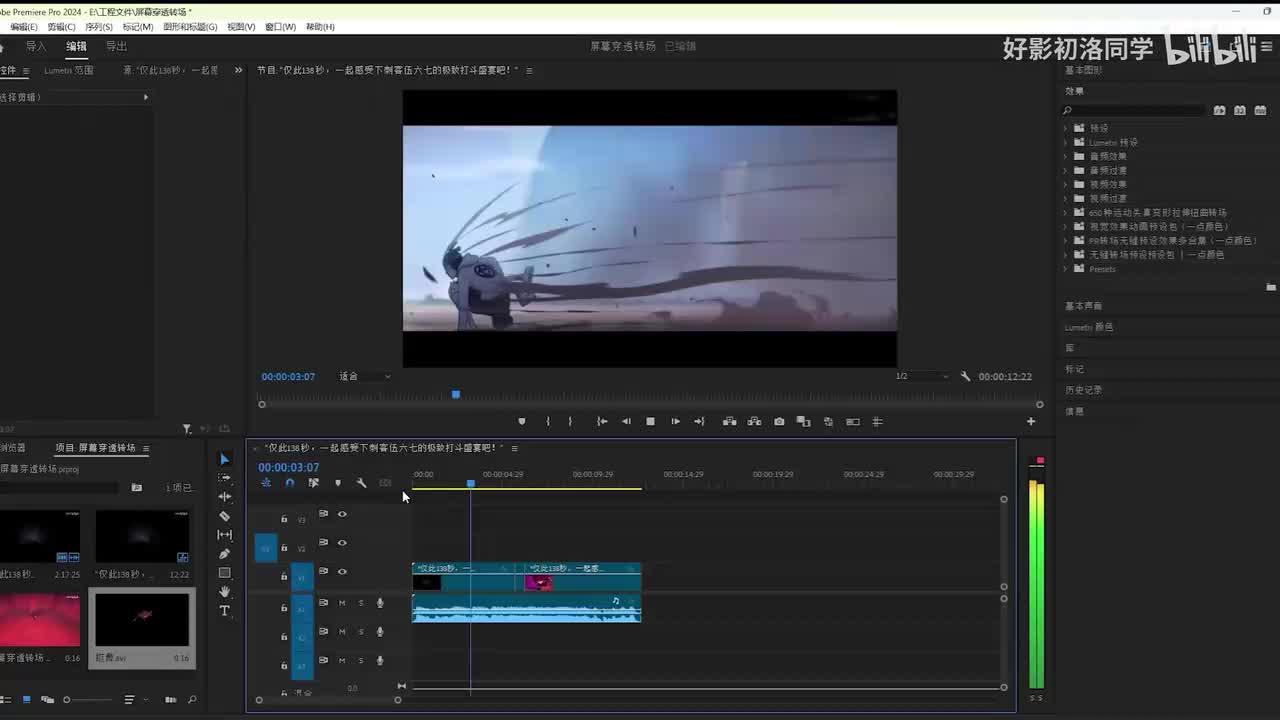Solo audio track A1
This screenshot has height=720, width=1280.
point(361,603)
